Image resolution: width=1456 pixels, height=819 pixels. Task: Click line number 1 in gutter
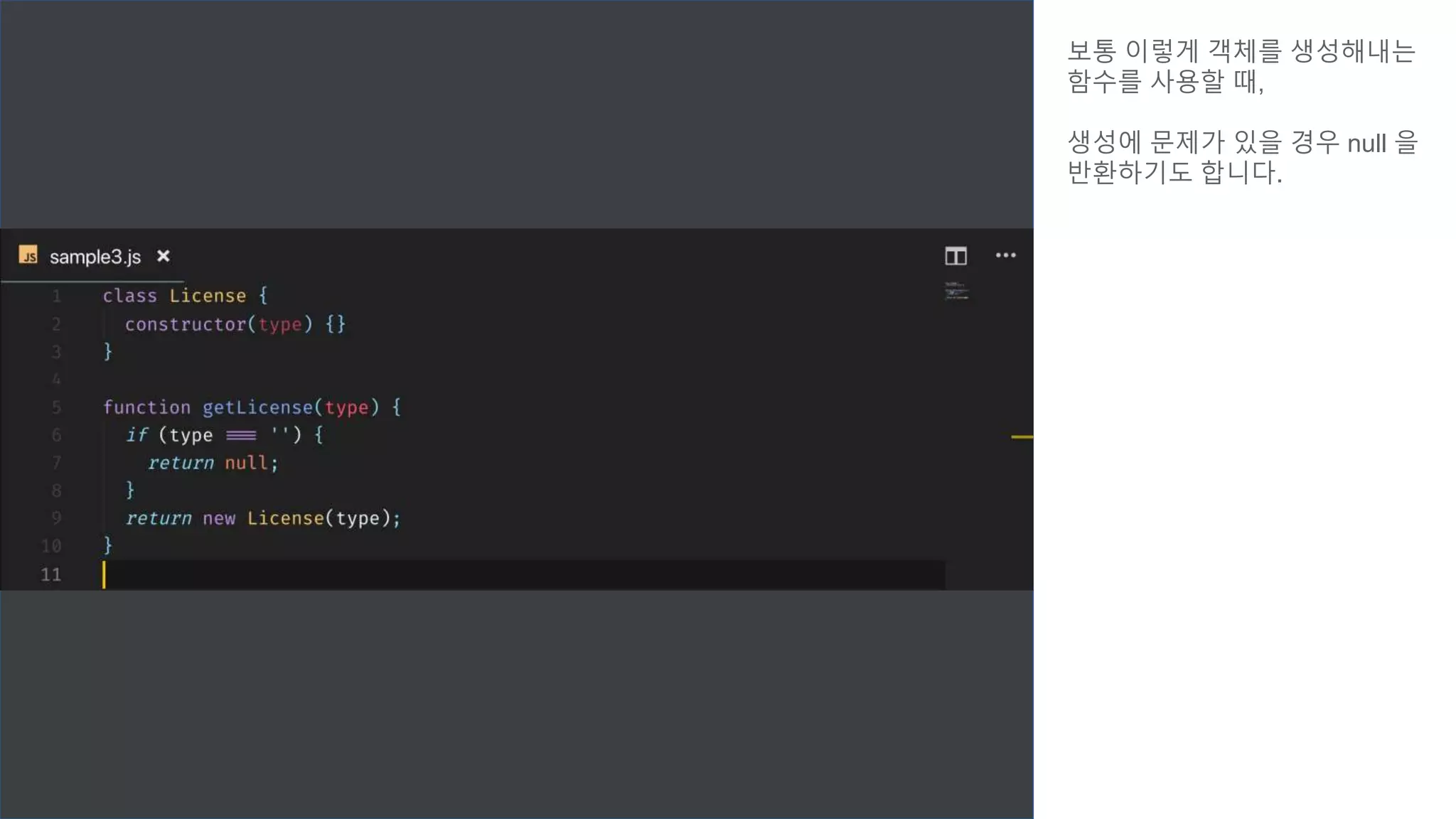click(56, 296)
